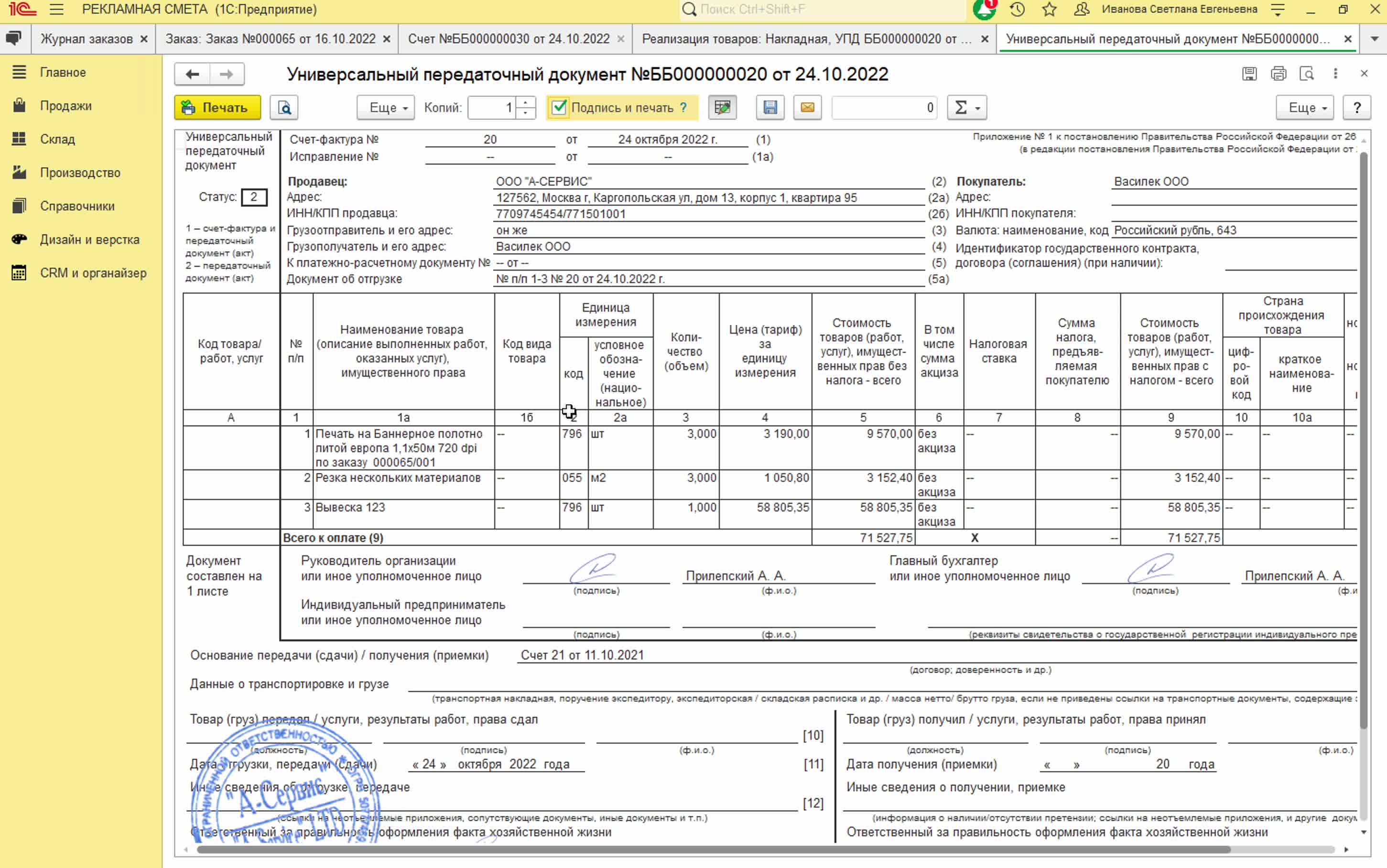This screenshot has width=1387, height=868.
Task: Open print preview magnifier icon in toolbar
Action: coord(284,108)
